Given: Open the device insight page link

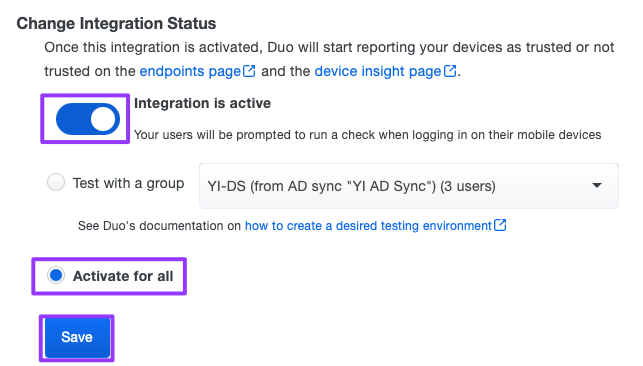Looking at the screenshot, I should tap(378, 71).
